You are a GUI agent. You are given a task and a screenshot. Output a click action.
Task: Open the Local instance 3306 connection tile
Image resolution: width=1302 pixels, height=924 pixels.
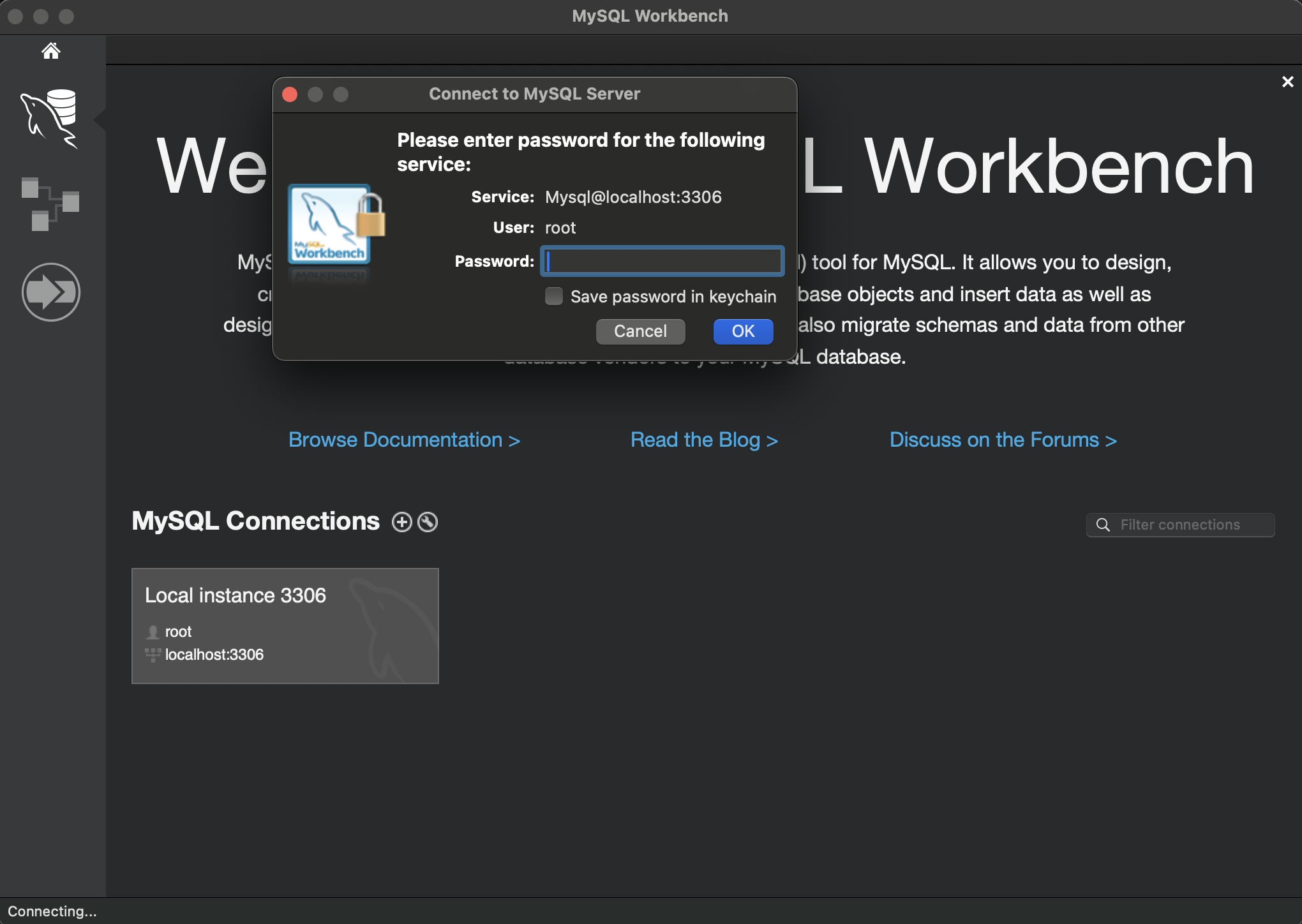285,625
